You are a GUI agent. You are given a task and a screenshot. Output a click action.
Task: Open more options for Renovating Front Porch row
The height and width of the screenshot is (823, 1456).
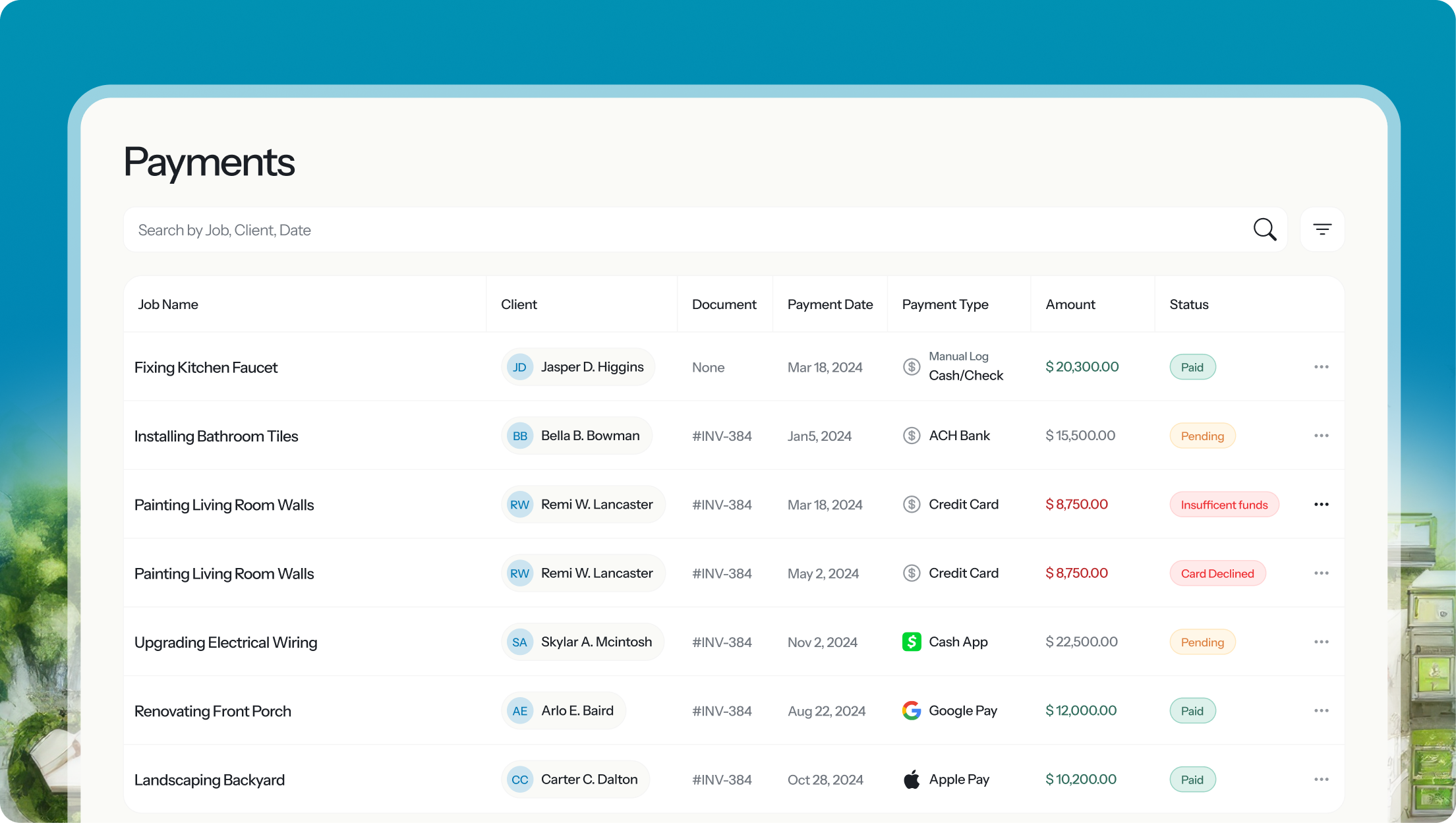(1321, 711)
